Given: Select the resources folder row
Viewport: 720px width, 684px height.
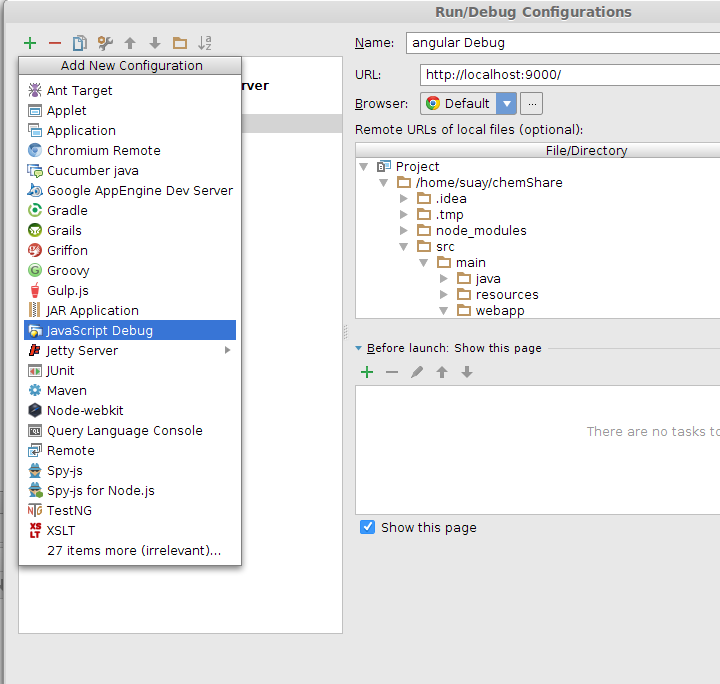Looking at the screenshot, I should [538, 294].
